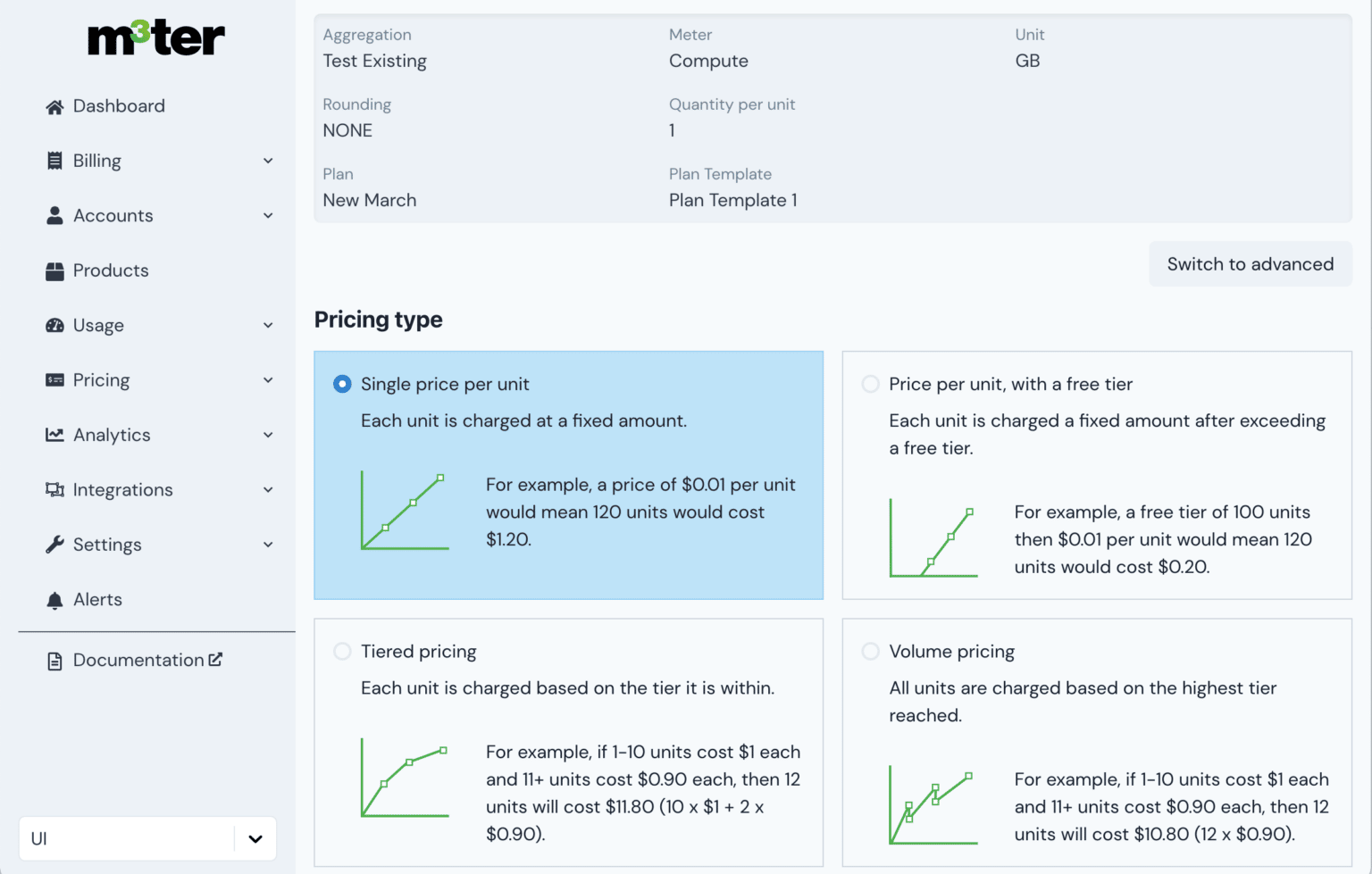Click the New March plan name
This screenshot has height=874, width=1372.
(x=369, y=200)
